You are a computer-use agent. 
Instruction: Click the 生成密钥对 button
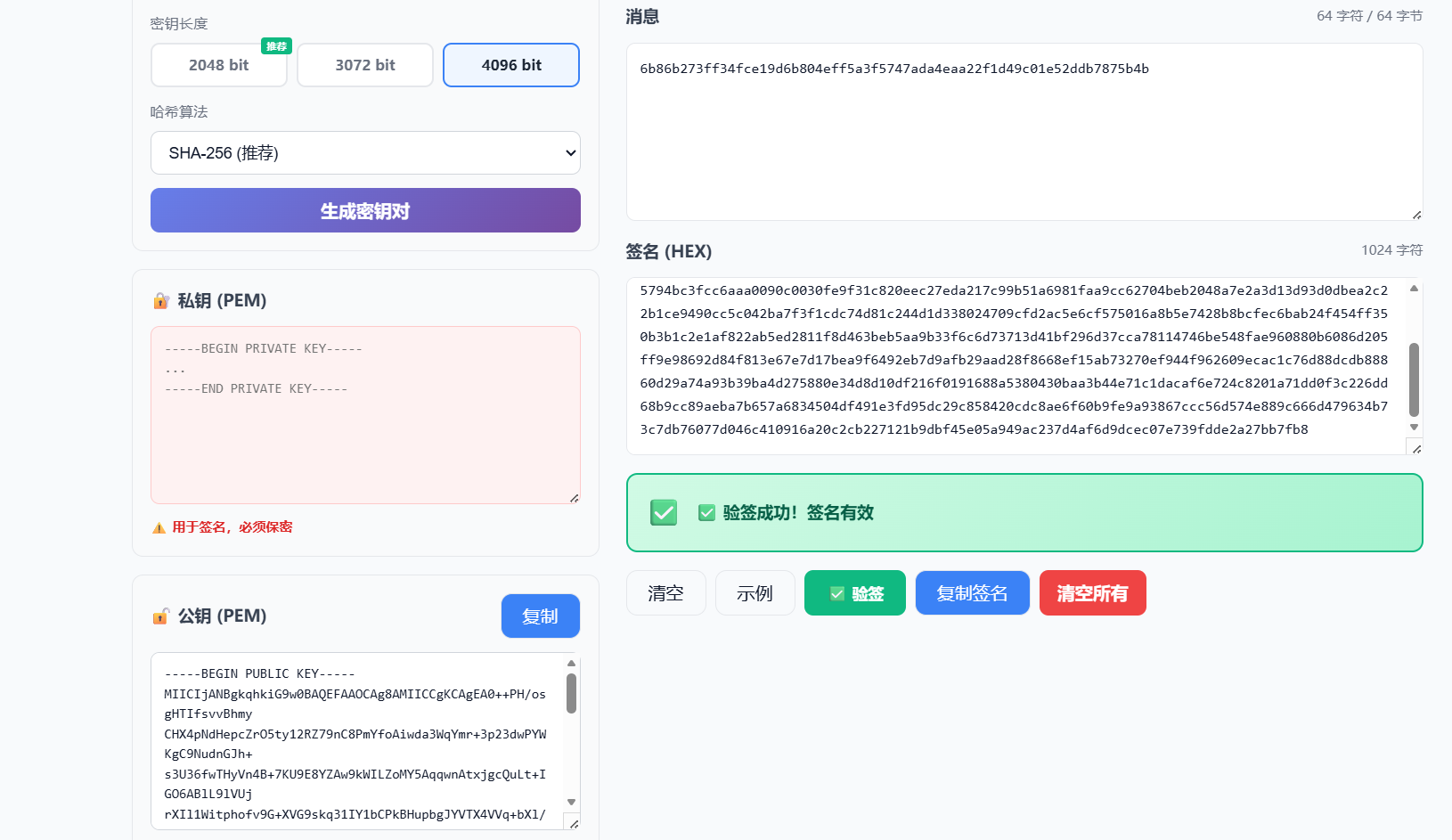[x=365, y=210]
